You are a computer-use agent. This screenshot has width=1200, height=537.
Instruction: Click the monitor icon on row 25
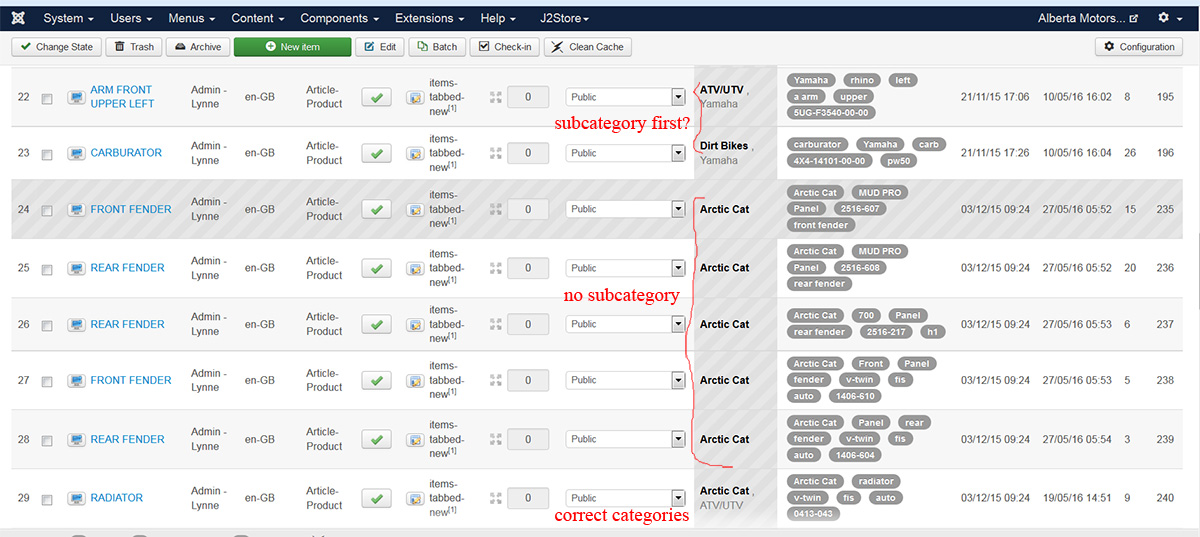pyautogui.click(x=77, y=268)
